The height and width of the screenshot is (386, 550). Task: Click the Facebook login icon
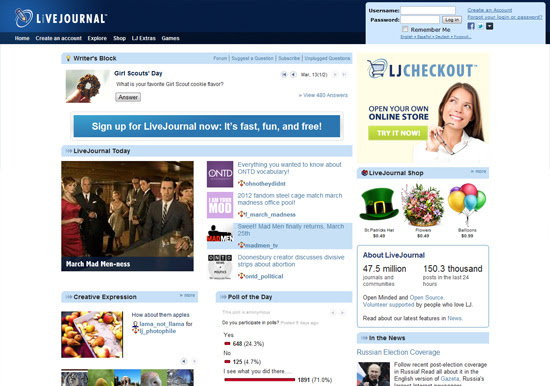point(471,26)
